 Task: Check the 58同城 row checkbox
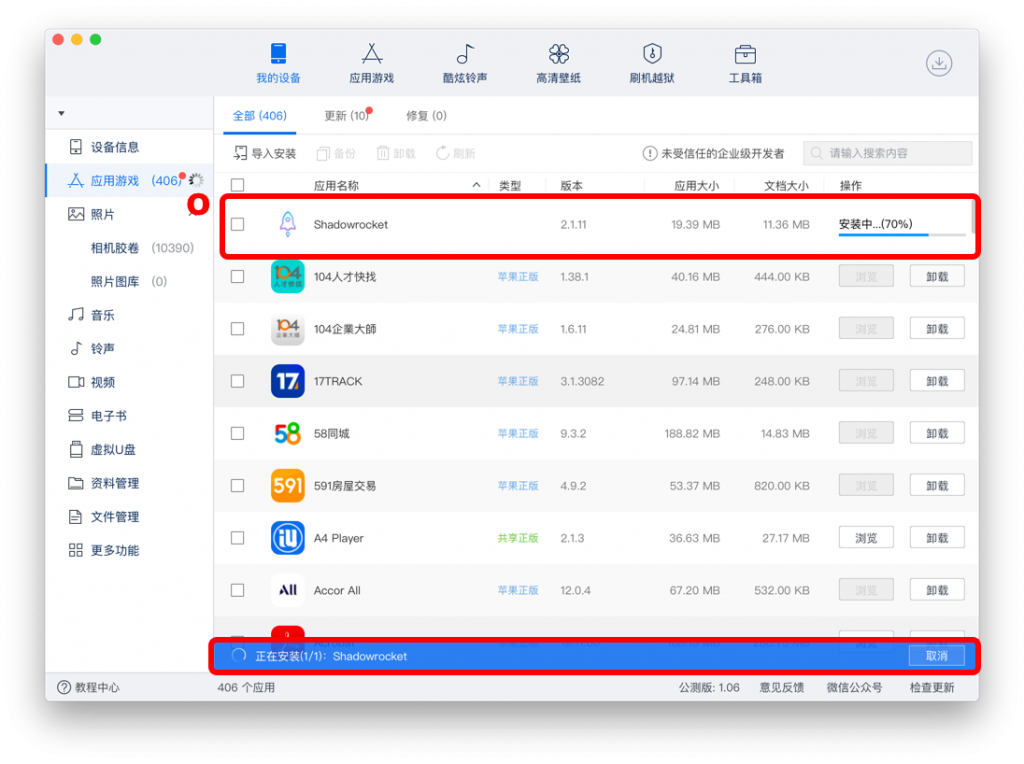click(238, 434)
